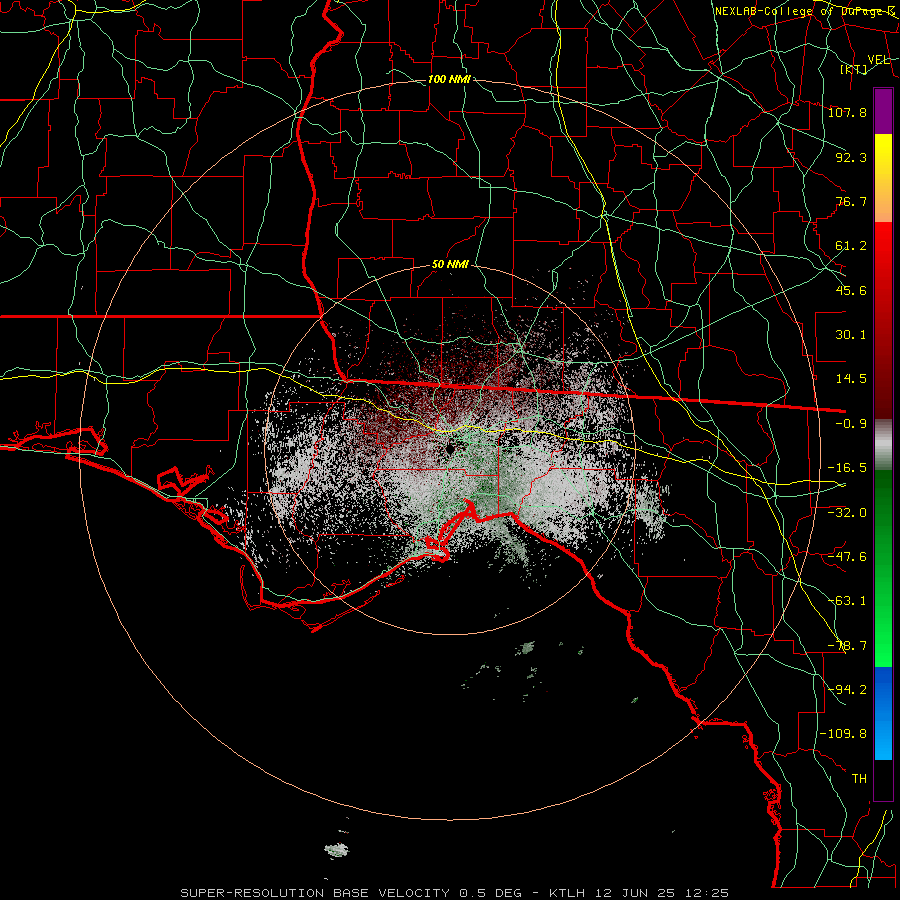Click the KTLH radar site center dot
Screen dimensions: 900x900
[450, 448]
